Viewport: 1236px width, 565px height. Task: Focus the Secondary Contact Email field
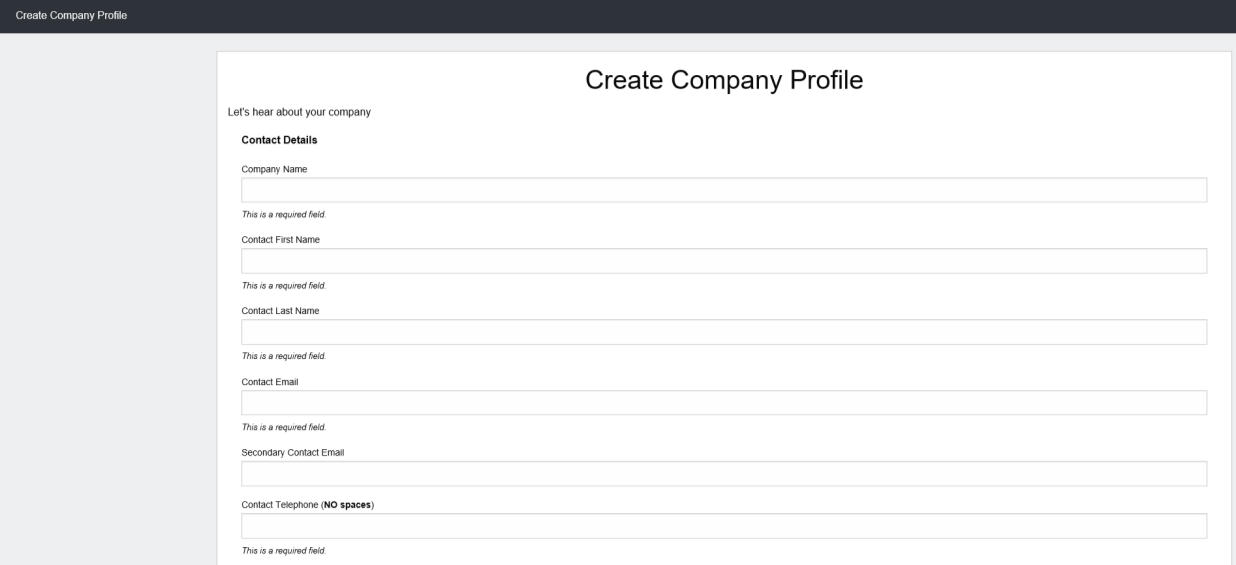pyautogui.click(x=724, y=474)
